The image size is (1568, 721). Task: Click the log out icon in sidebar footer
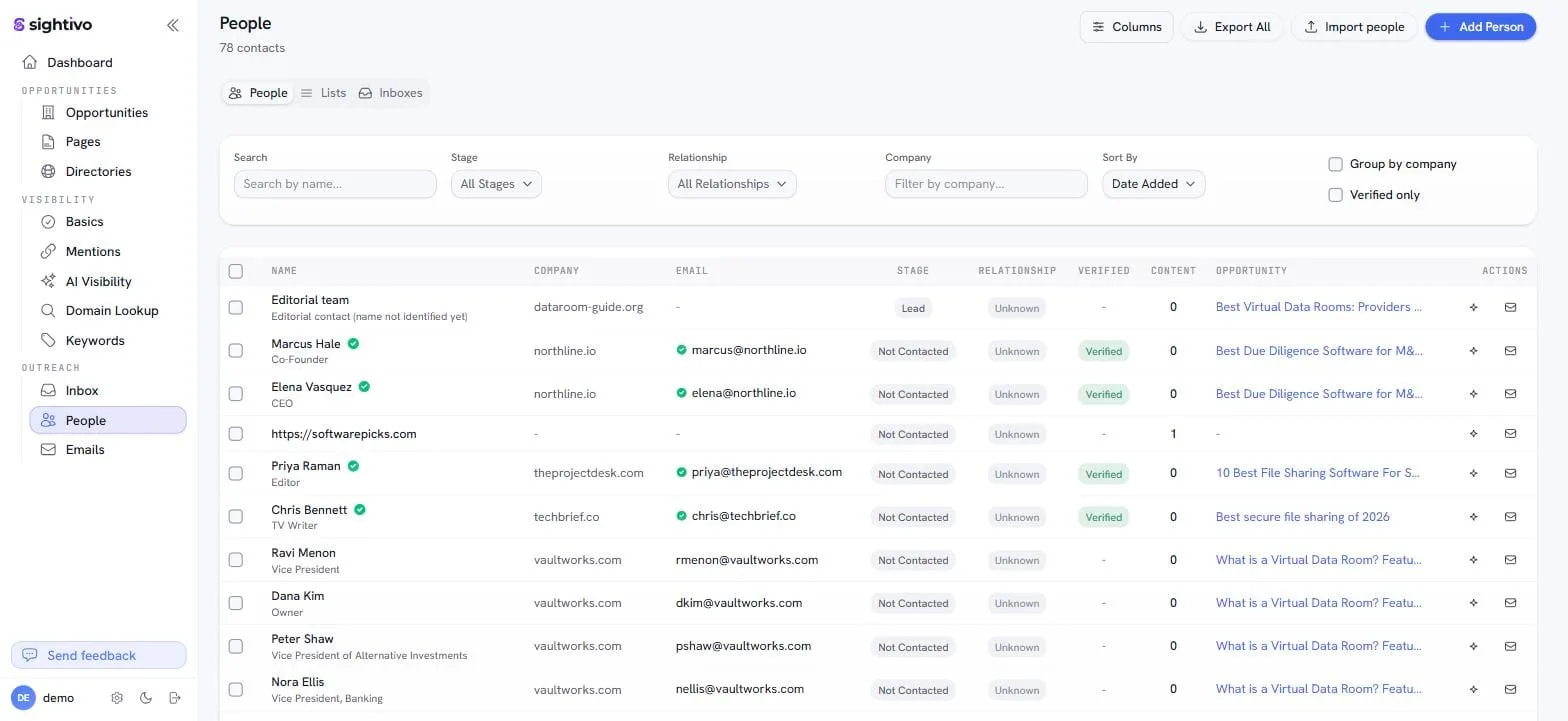click(175, 698)
